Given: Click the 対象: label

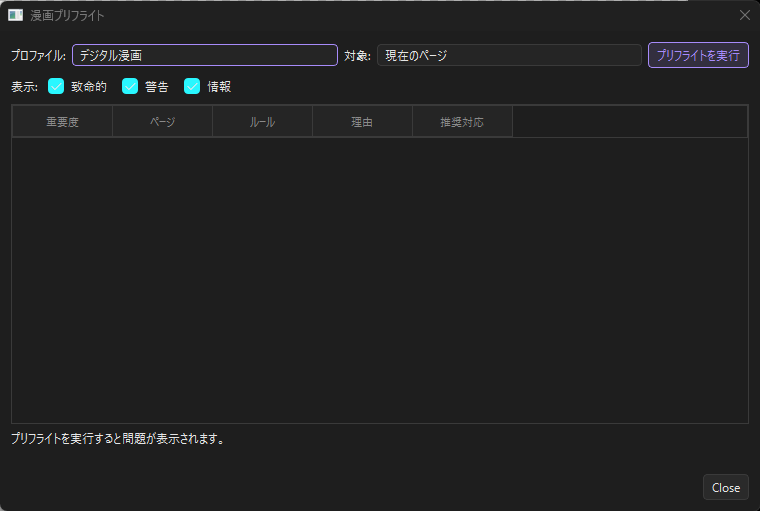Looking at the screenshot, I should 358,56.
